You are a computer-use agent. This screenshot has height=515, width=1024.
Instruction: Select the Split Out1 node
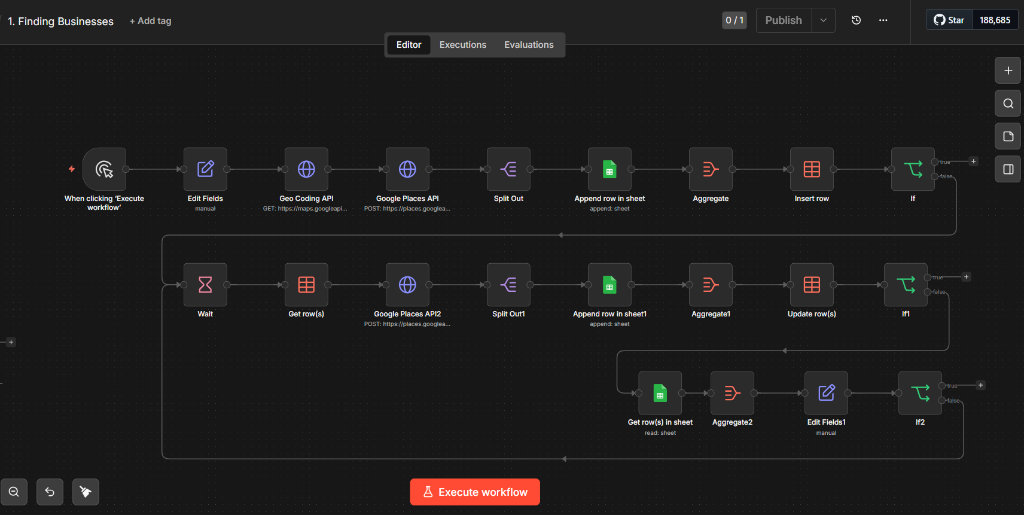(509, 285)
